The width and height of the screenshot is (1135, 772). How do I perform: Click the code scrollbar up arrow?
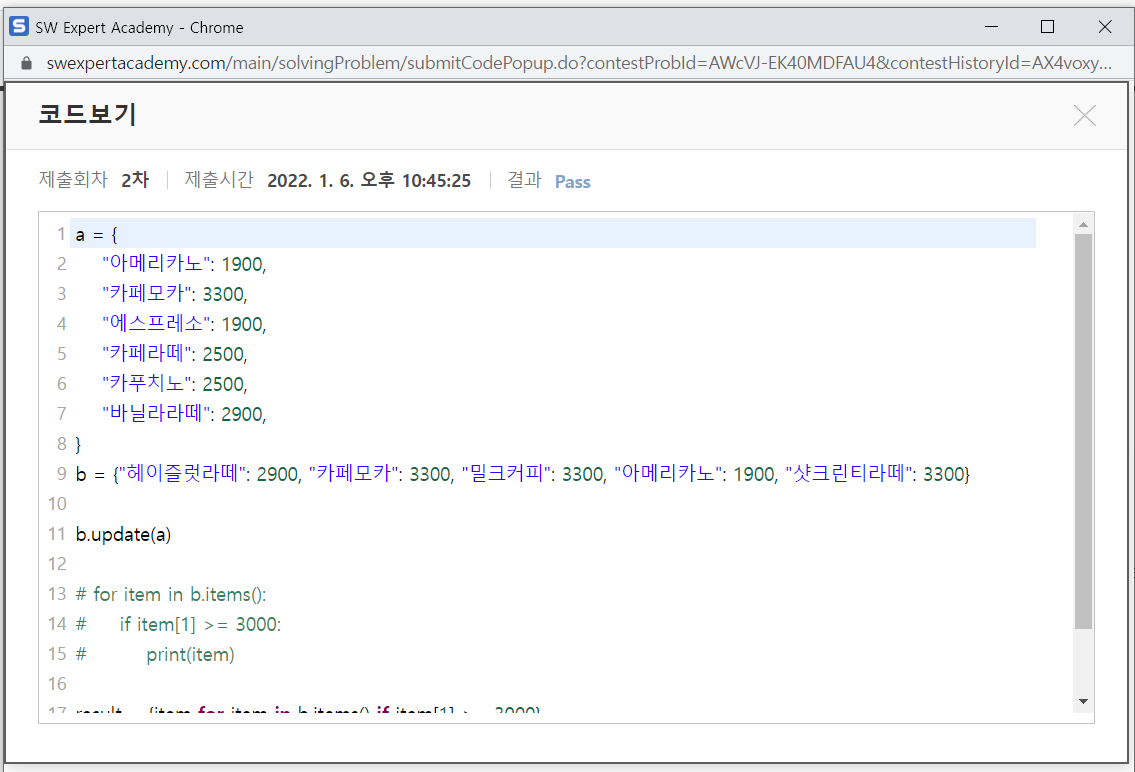coord(1083,224)
